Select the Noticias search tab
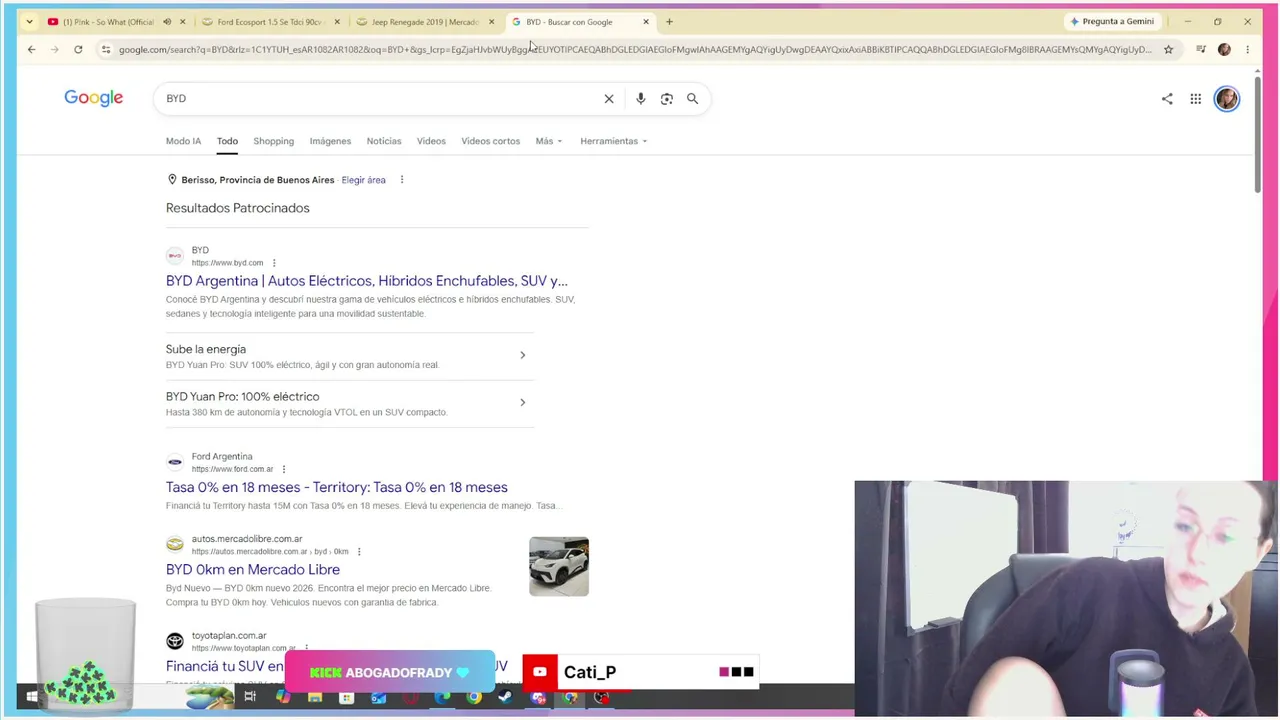 (x=384, y=141)
